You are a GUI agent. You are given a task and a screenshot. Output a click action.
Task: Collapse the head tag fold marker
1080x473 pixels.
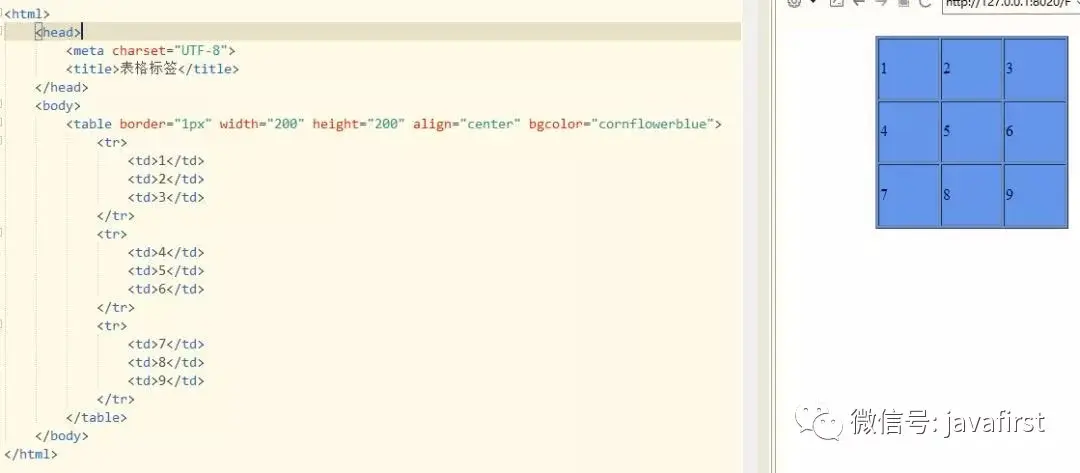coord(2,32)
